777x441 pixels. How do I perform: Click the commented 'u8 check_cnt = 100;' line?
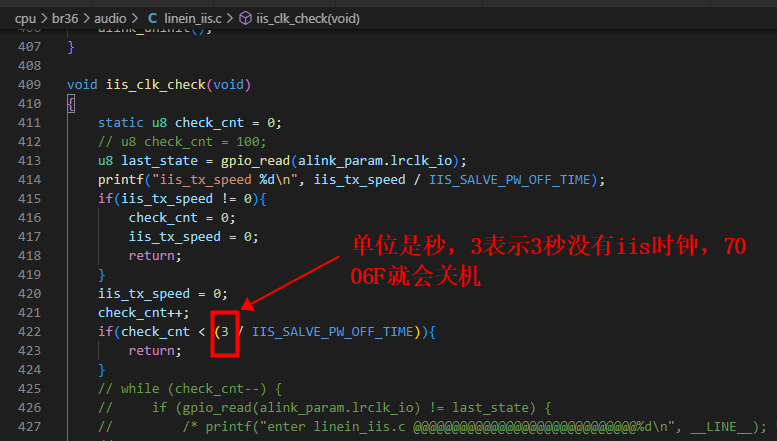coord(182,142)
